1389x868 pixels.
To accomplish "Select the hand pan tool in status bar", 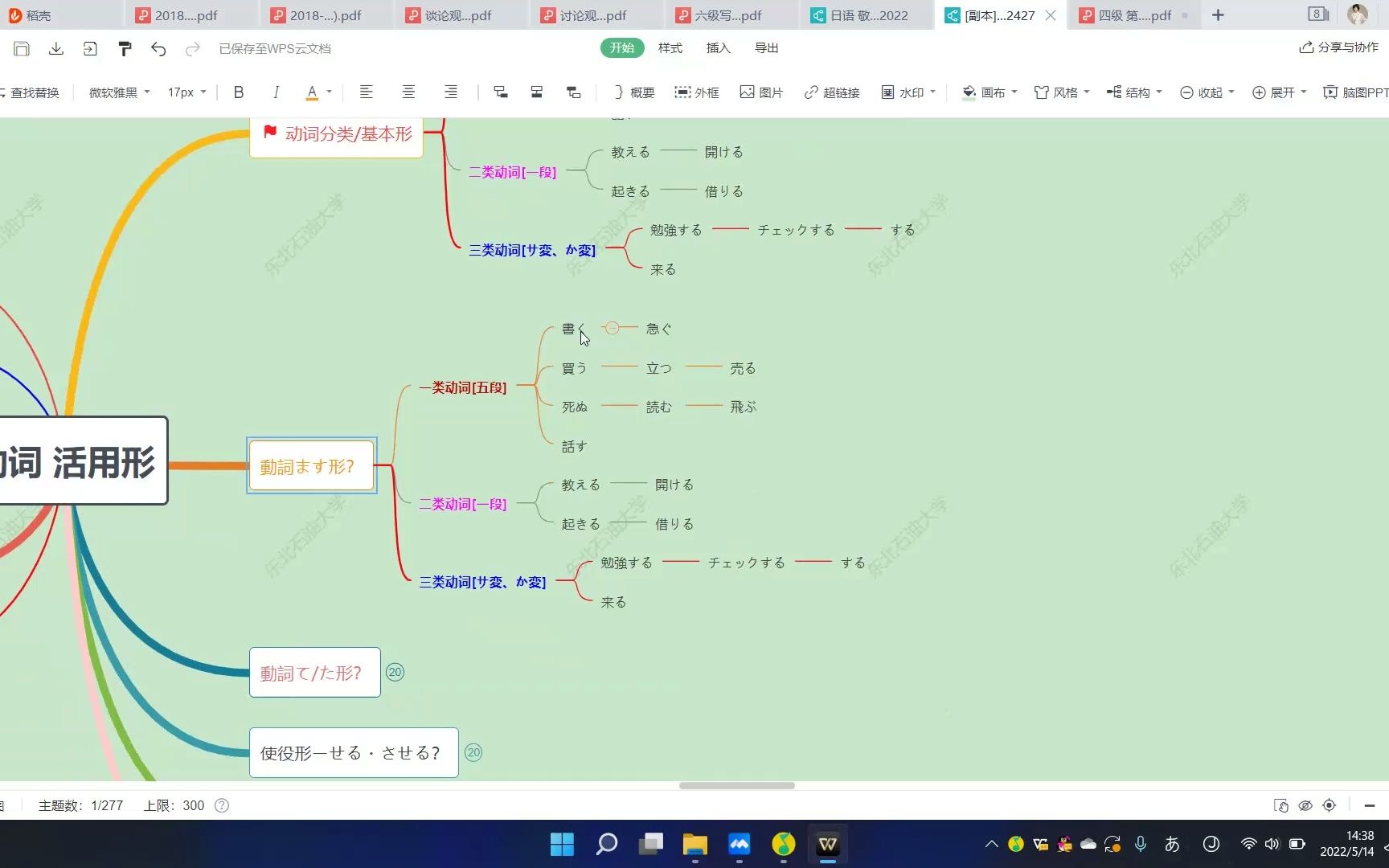I will [1280, 805].
